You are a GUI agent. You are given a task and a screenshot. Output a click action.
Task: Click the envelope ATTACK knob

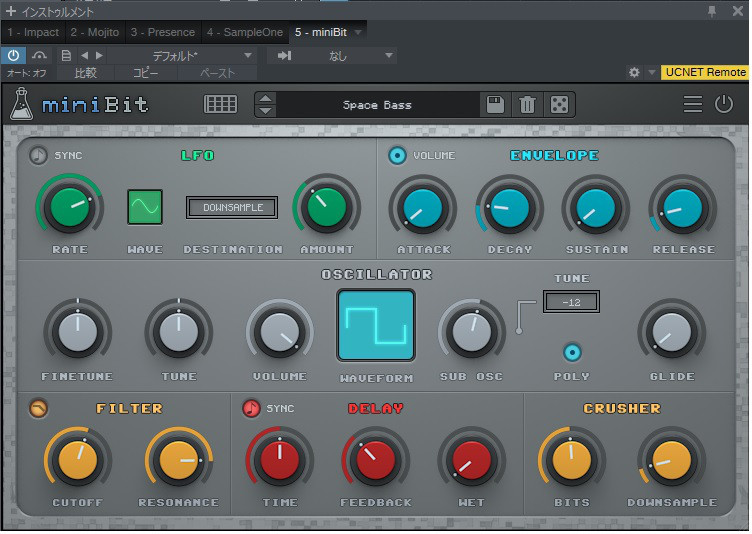pyautogui.click(x=423, y=208)
